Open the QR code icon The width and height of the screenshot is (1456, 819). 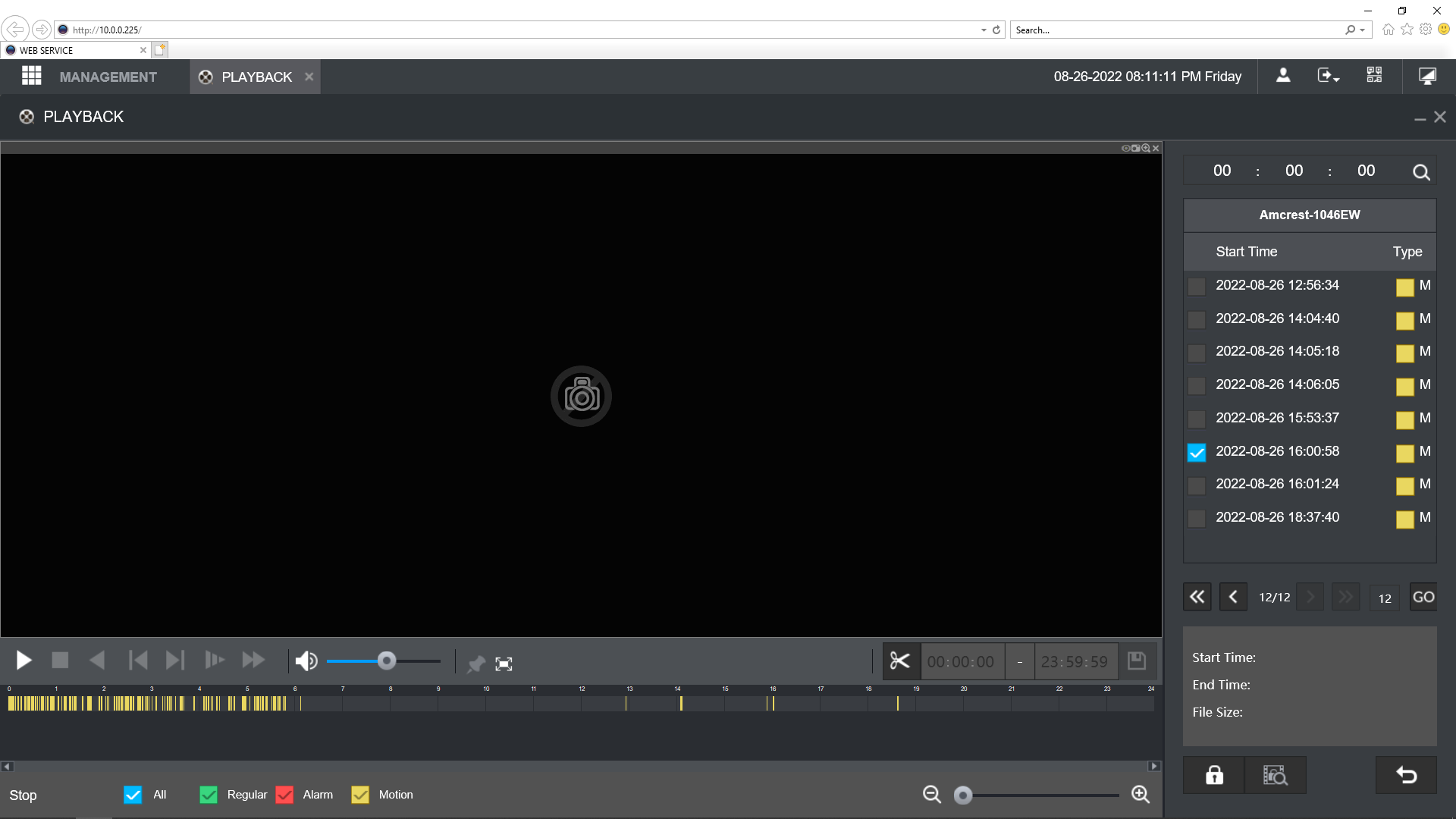[x=1374, y=75]
